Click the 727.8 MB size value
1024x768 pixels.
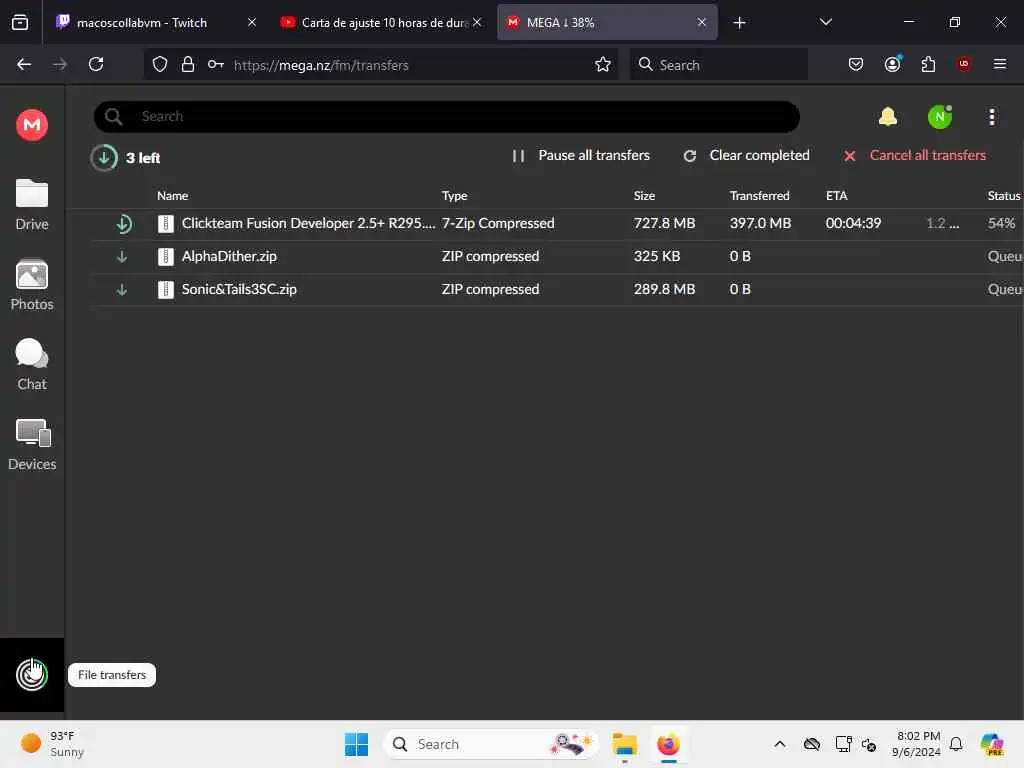click(x=664, y=223)
